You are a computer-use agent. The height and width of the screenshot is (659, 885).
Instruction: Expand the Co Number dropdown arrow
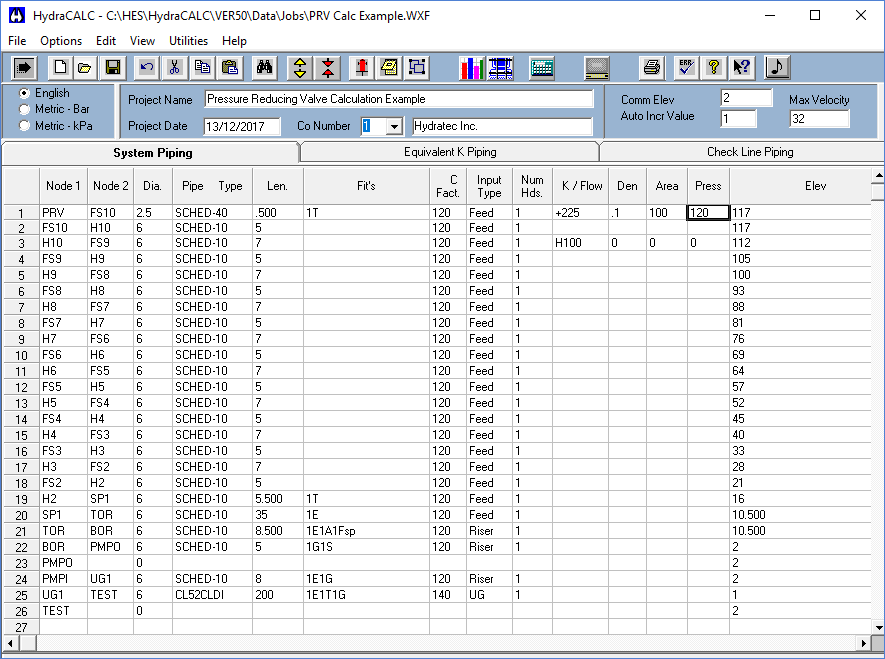click(x=395, y=126)
